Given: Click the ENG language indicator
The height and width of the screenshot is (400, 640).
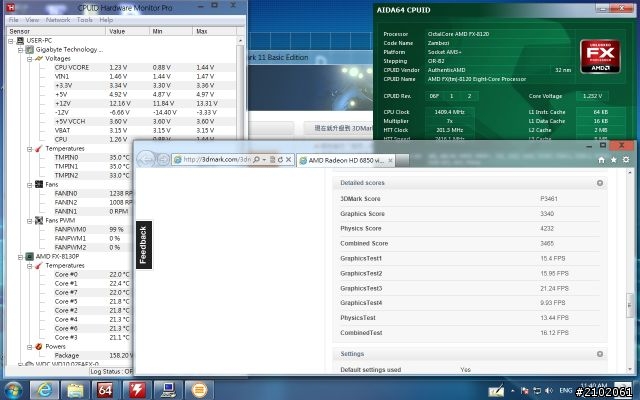Looking at the screenshot, I should click(x=565, y=391).
